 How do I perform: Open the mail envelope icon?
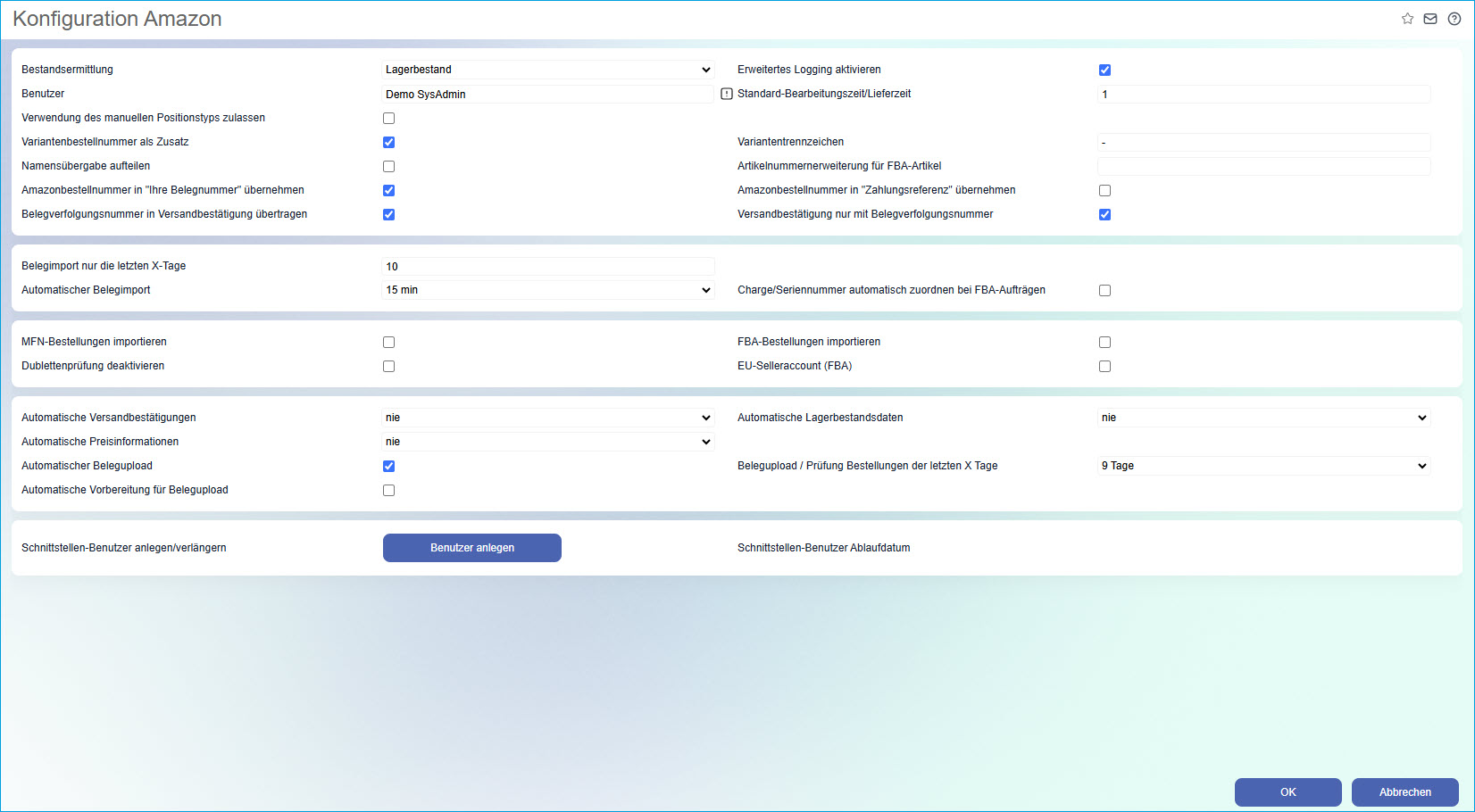1430,19
